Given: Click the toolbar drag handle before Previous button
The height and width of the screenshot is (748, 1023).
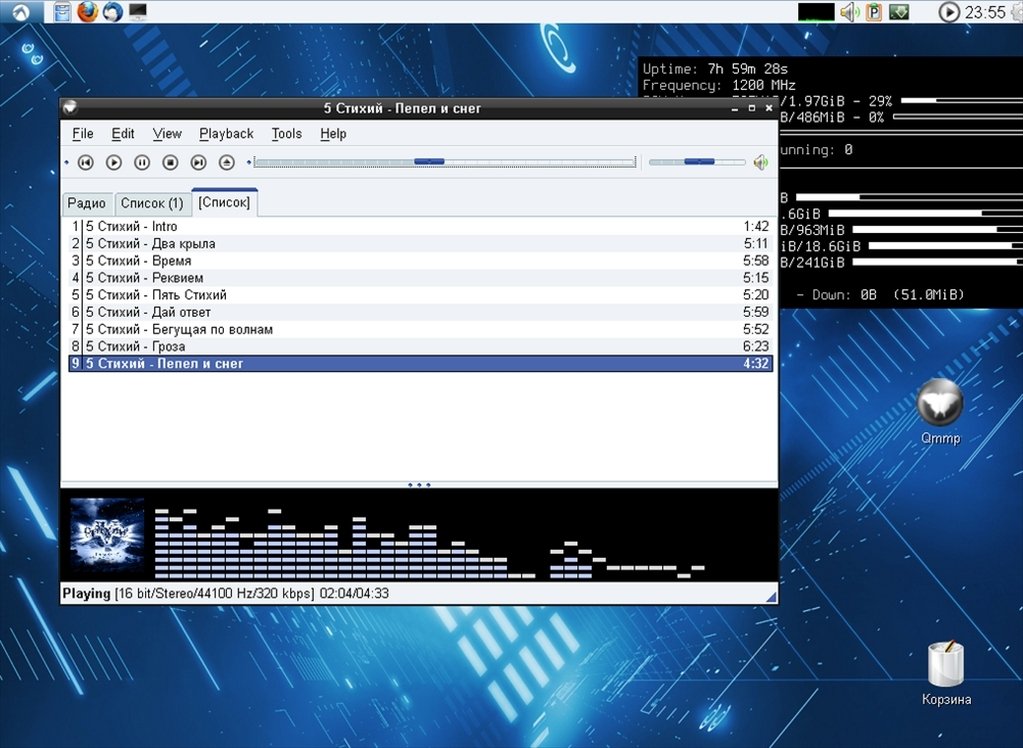Looking at the screenshot, I should (67, 163).
